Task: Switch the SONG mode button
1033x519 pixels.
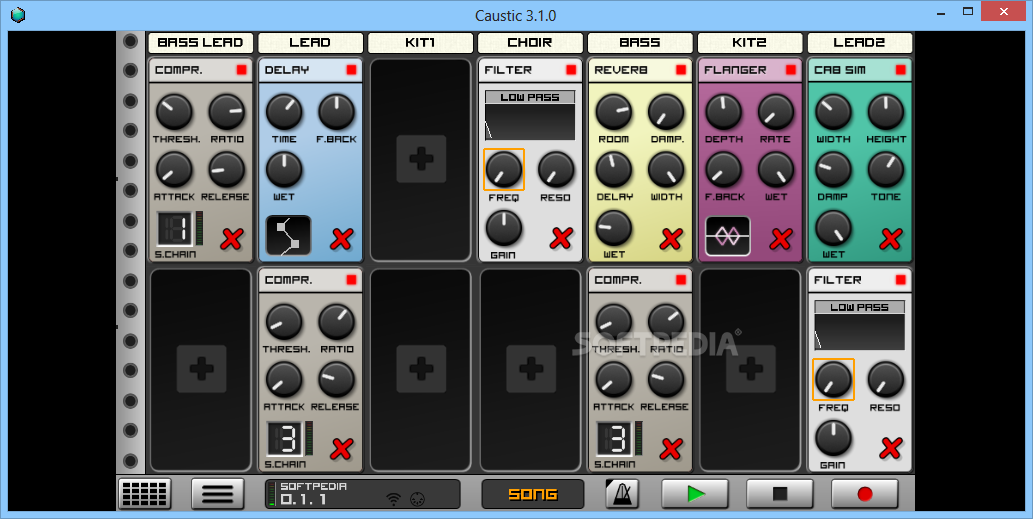Action: click(533, 494)
